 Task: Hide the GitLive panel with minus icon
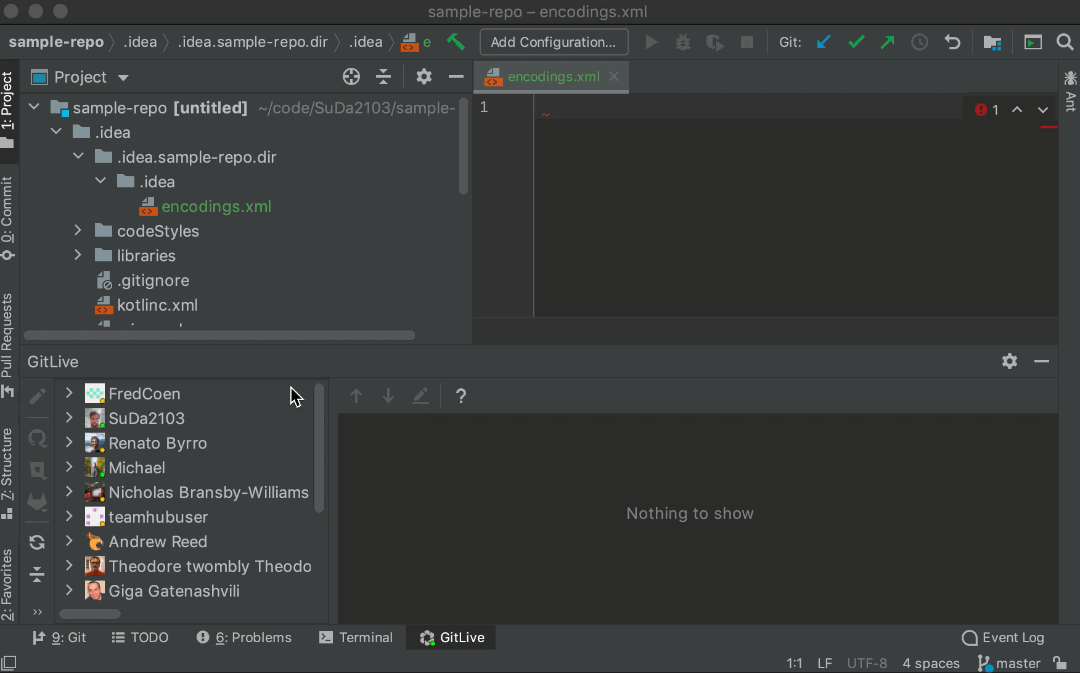coord(1041,361)
